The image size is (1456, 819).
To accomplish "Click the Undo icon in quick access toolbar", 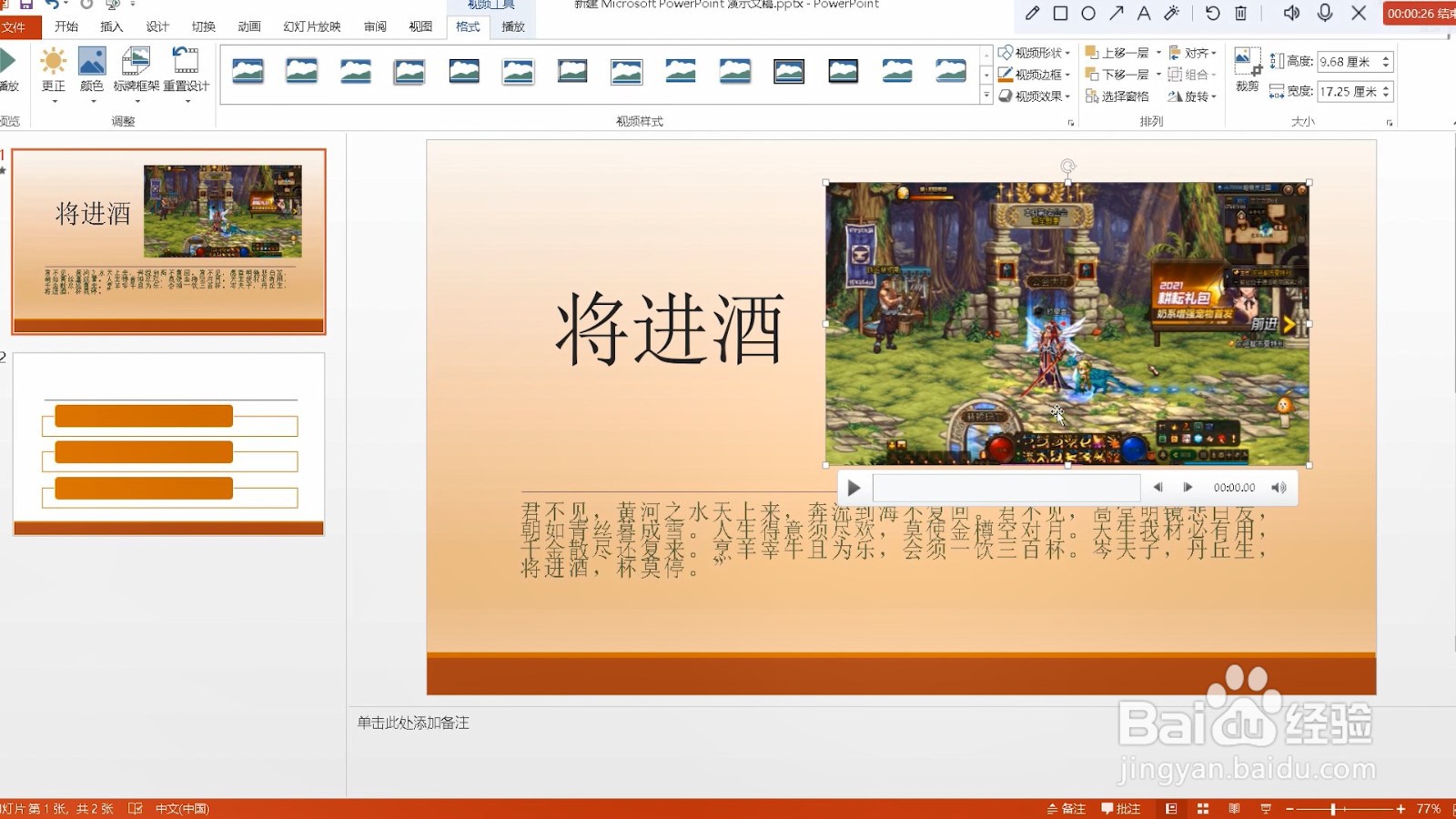I will click(x=53, y=5).
